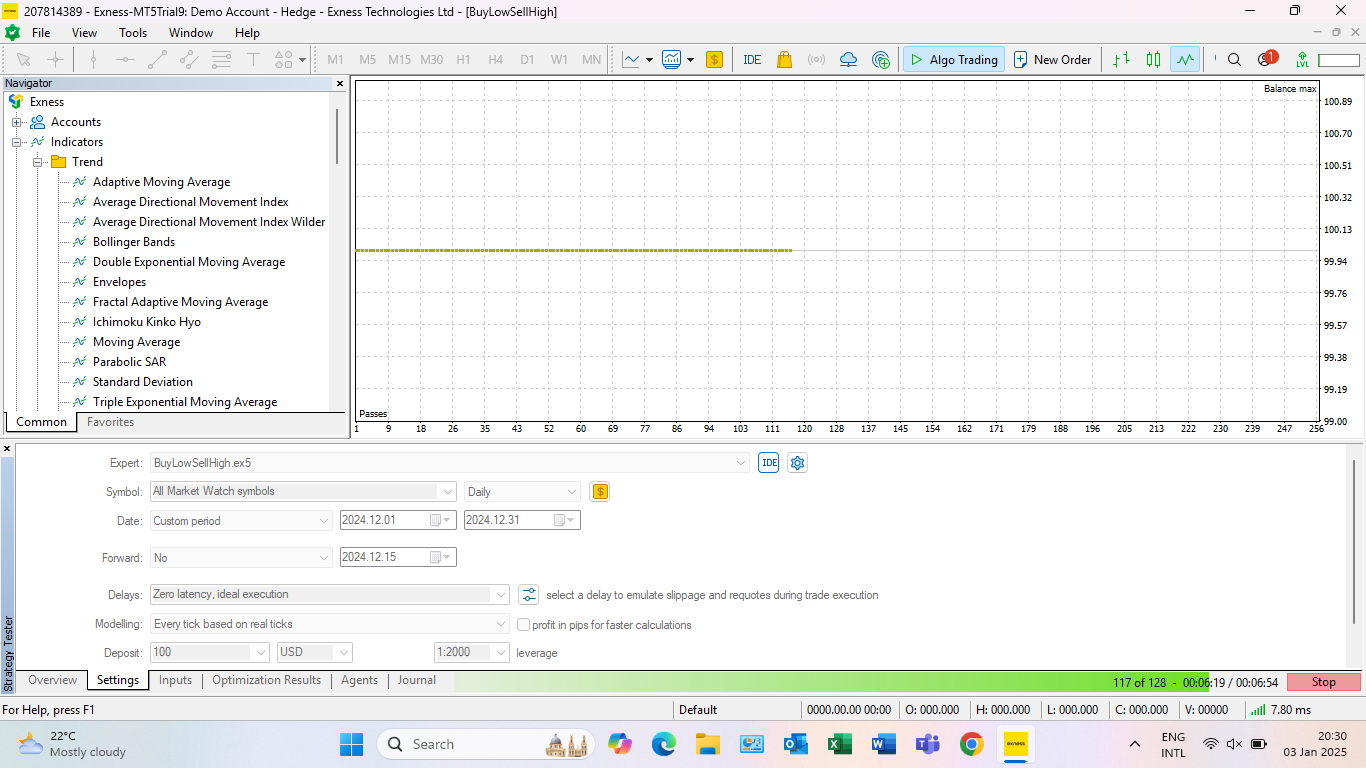Open the View menu
Image resolution: width=1366 pixels, height=768 pixels.
[x=85, y=33]
